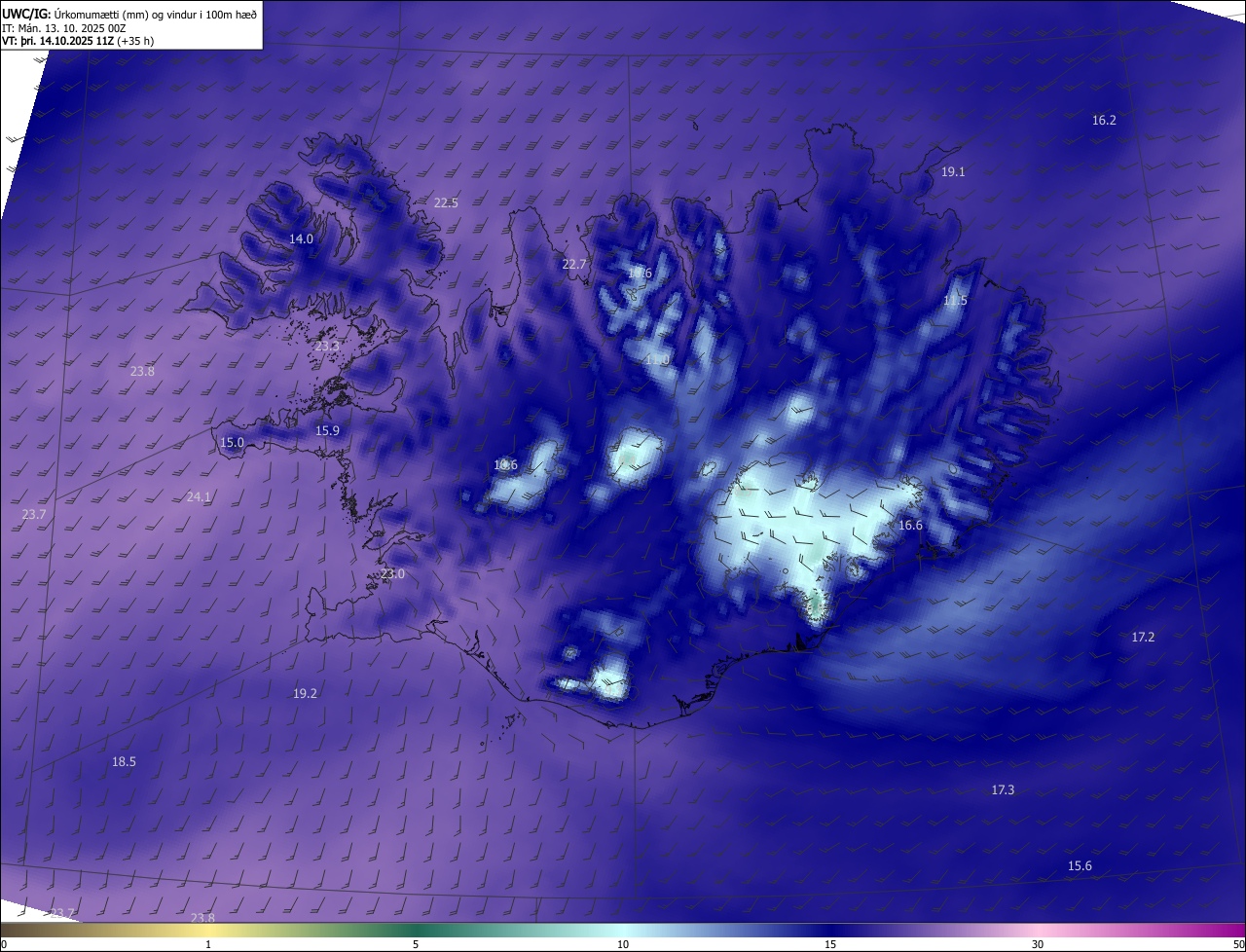Select the valid time line "VT: þri. 14.10.2025 11Z (+35 h)"
The width and height of the screenshot is (1246, 952).
78,41
